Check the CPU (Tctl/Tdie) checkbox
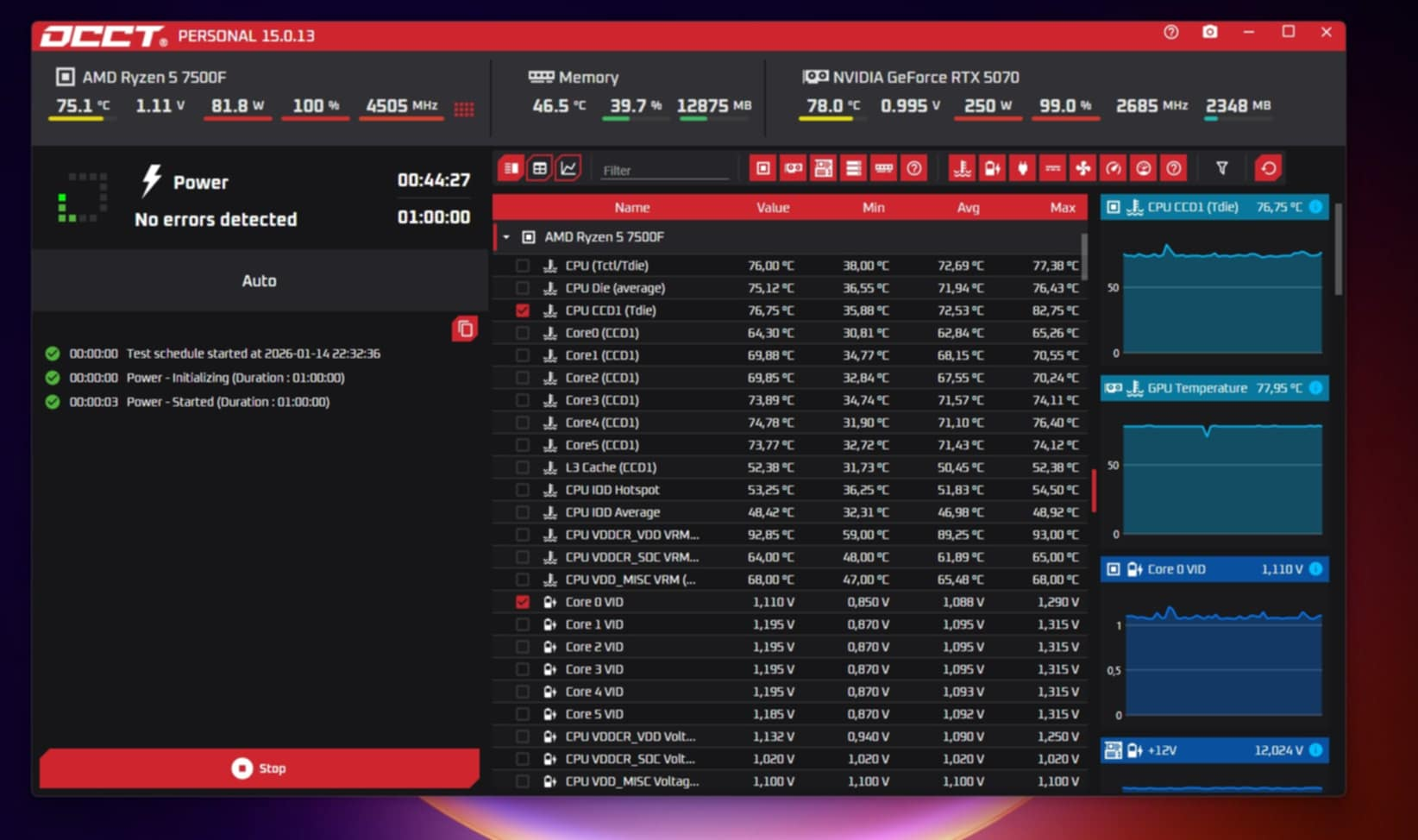This screenshot has width=1418, height=840. point(523,266)
